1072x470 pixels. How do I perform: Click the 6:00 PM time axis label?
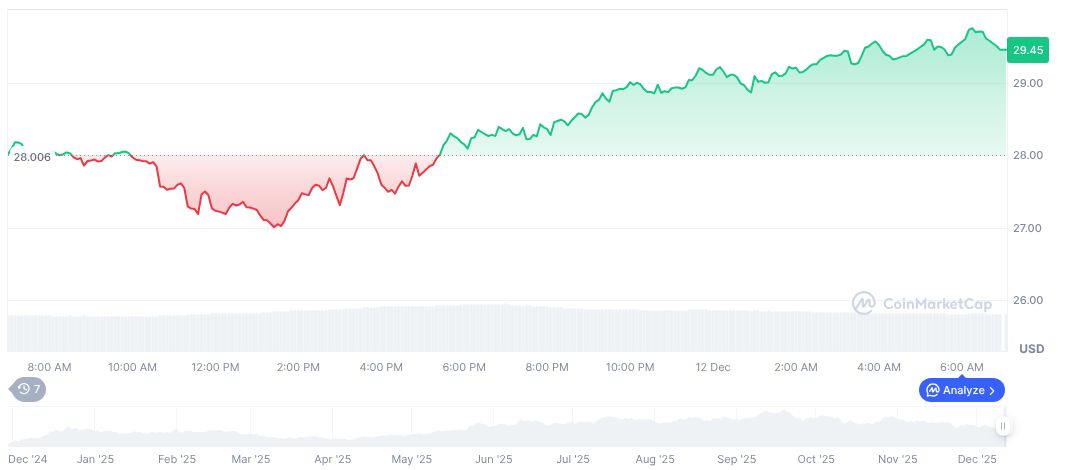click(x=464, y=367)
